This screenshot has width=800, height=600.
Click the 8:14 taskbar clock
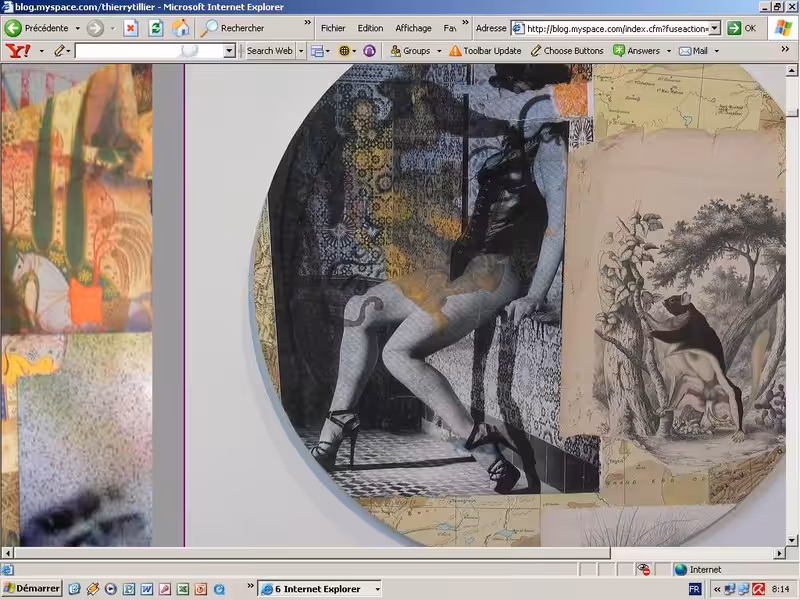(x=781, y=589)
